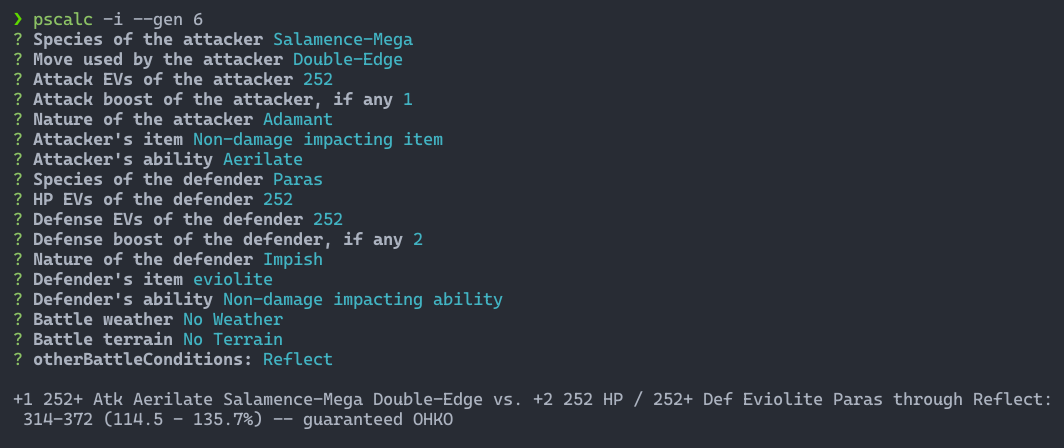Click the Aerilate ability answer
The height and width of the screenshot is (448, 1064).
tap(262, 159)
